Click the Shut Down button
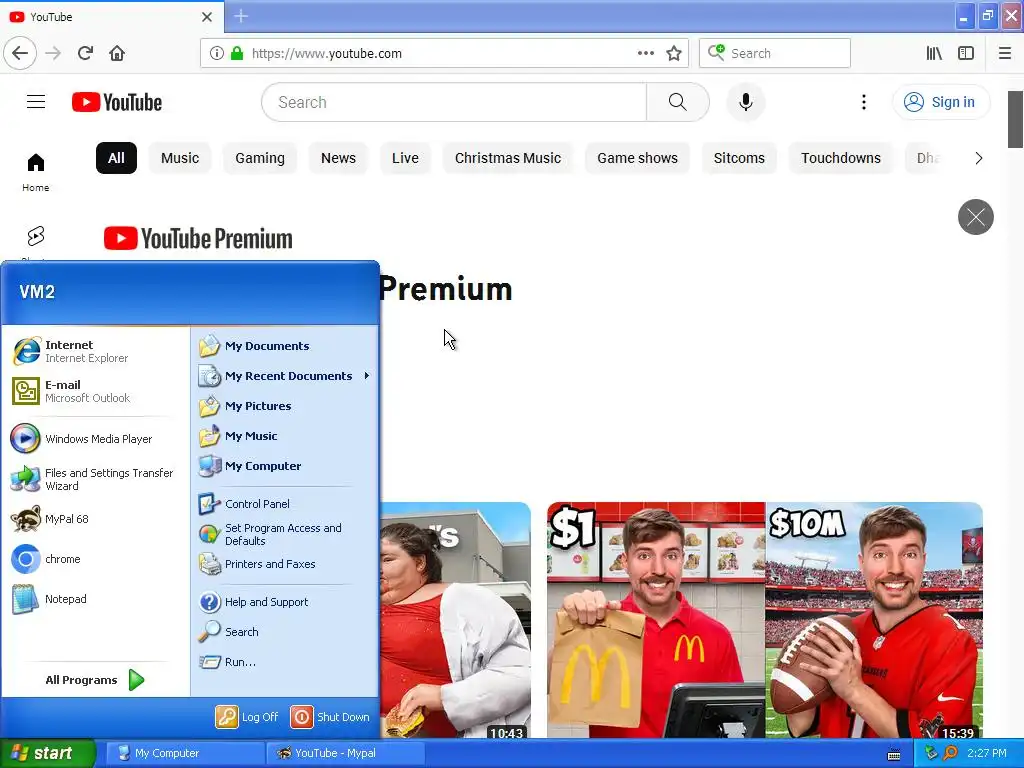This screenshot has width=1024, height=768. 330,717
